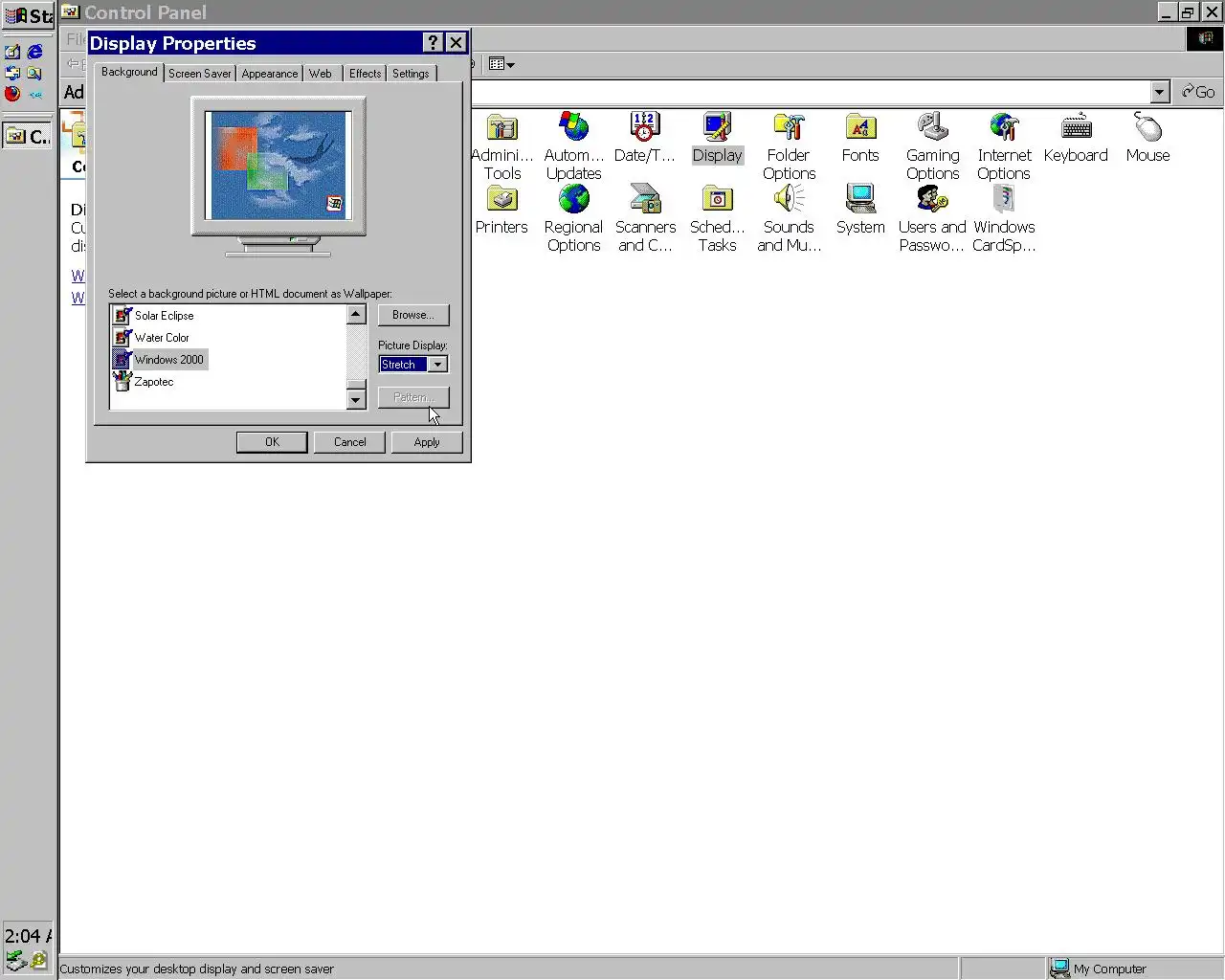Select Windows 2000 wallpaper

[x=160, y=360]
